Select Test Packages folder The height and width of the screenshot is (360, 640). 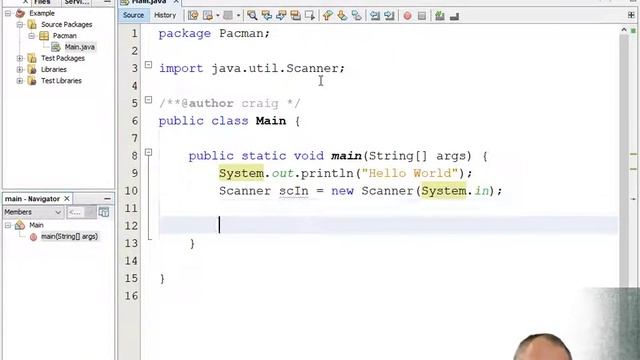[x=63, y=58]
